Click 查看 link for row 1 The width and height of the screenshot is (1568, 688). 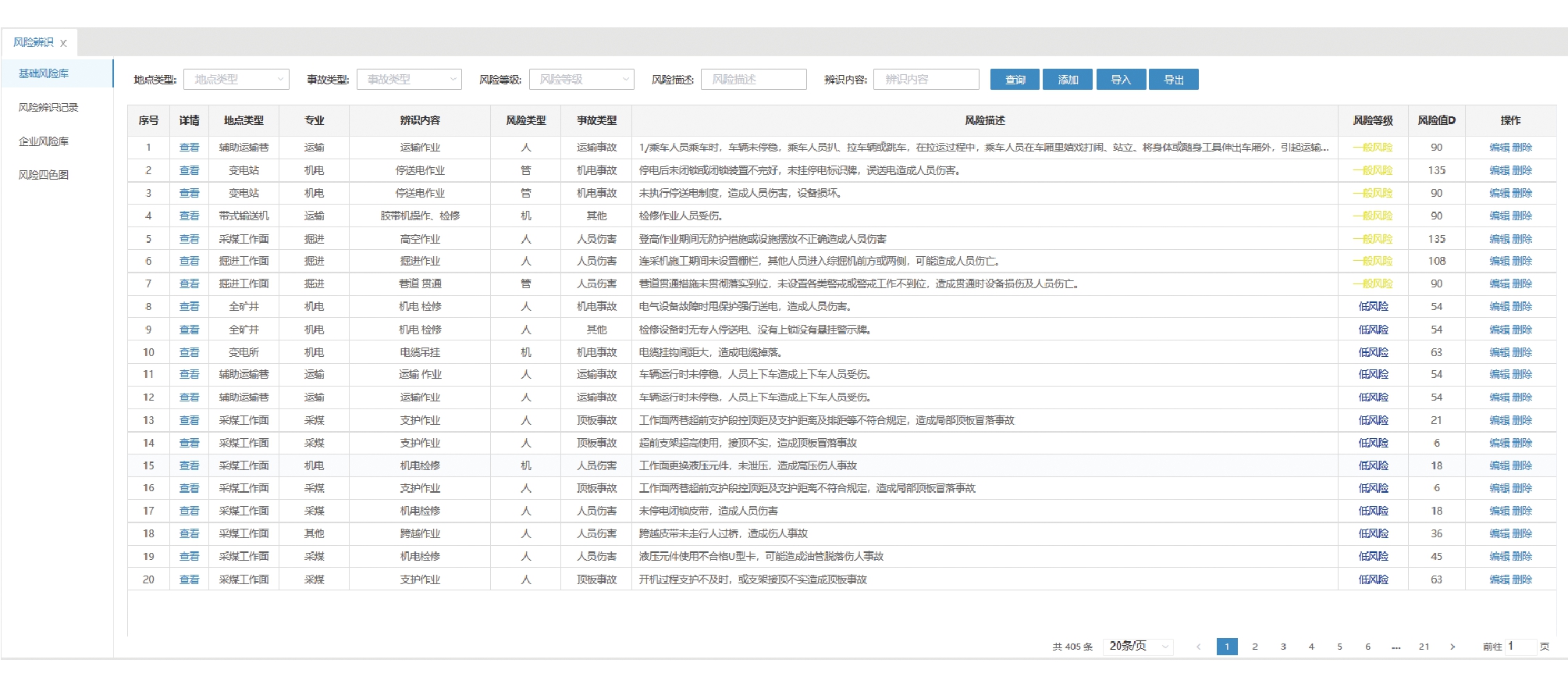tap(189, 148)
